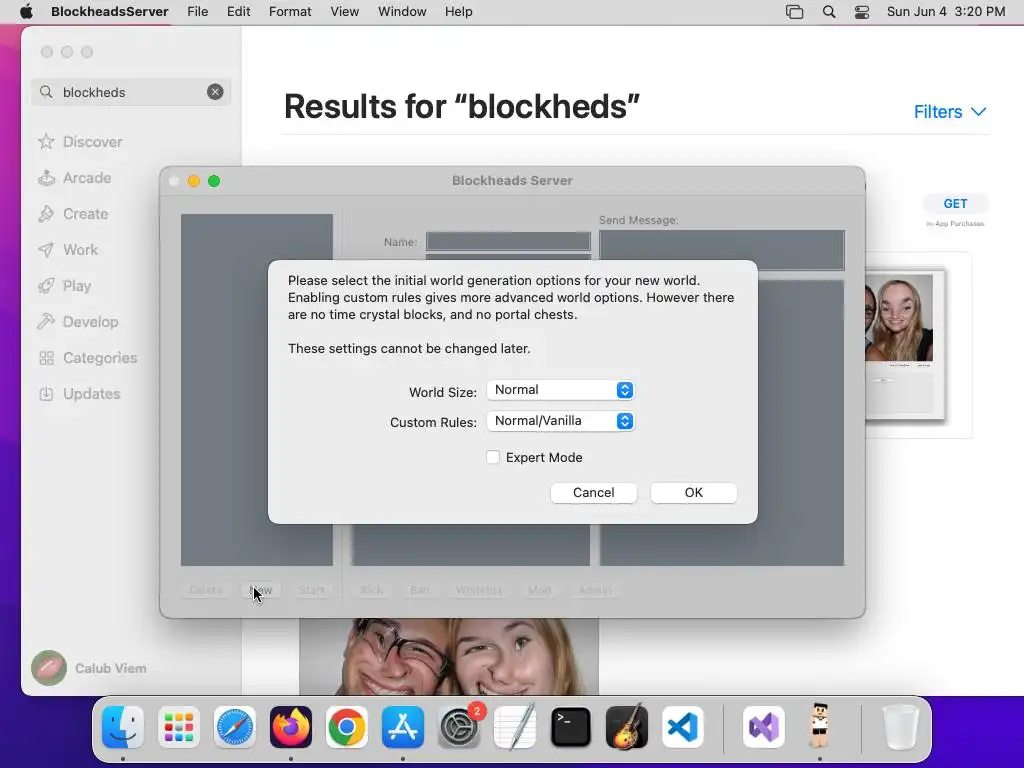Open Spotlight search in menu bar
Screen dimensions: 1024x768
(x=829, y=12)
